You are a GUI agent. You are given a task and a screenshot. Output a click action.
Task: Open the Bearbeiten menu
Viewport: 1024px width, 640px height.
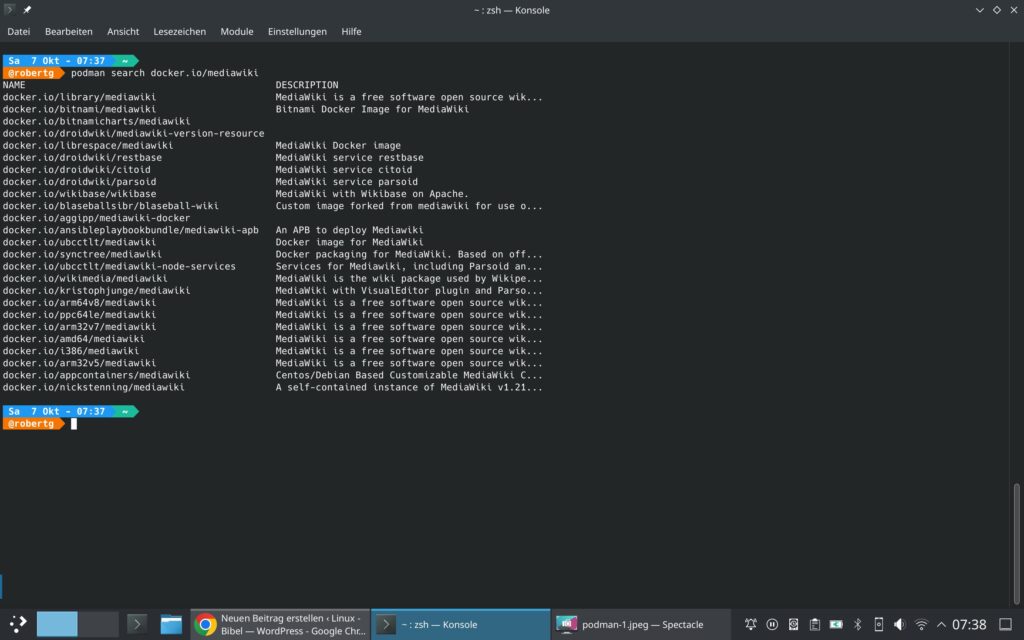[x=69, y=31]
